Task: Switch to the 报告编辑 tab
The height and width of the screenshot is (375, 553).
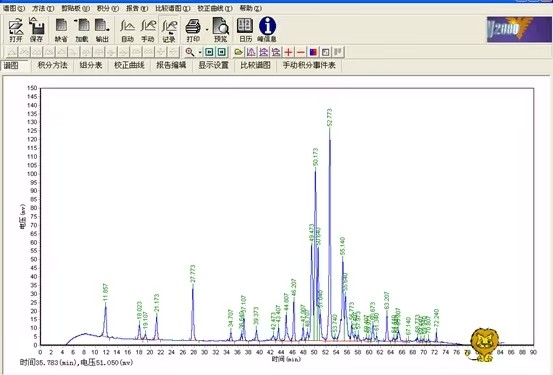Action: tap(171, 65)
